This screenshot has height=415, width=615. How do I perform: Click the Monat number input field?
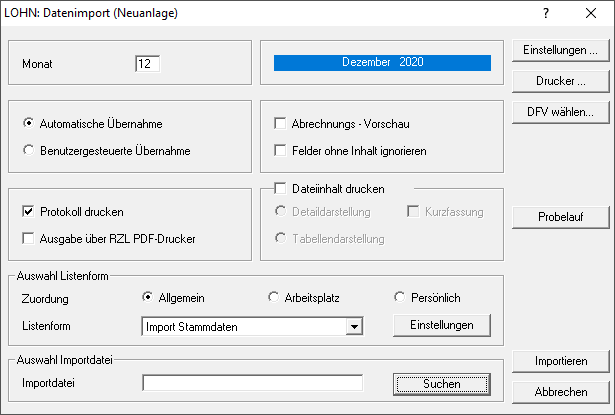click(148, 64)
